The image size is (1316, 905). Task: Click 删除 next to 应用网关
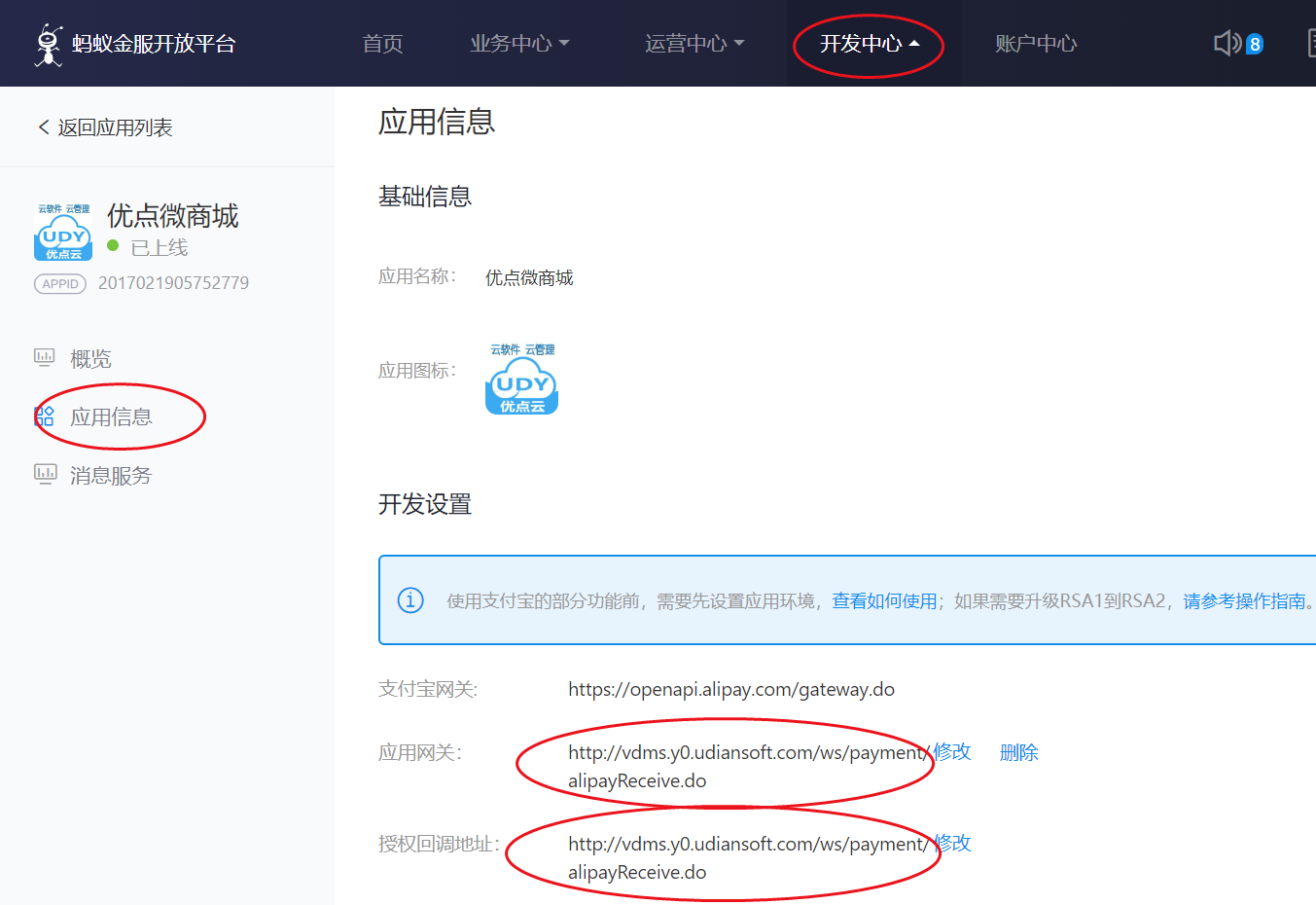(1019, 752)
